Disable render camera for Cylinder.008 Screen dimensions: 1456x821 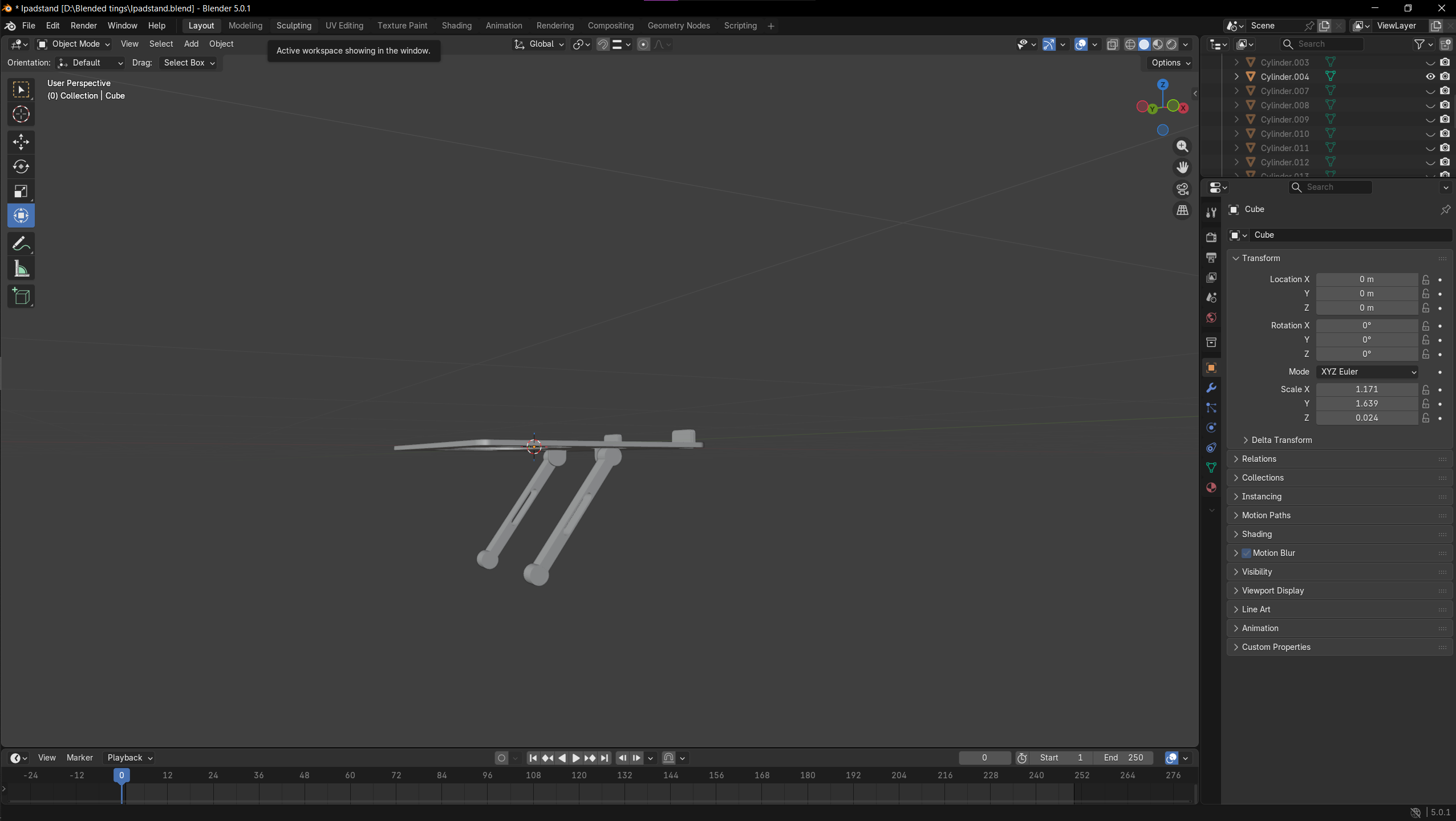click(1445, 105)
